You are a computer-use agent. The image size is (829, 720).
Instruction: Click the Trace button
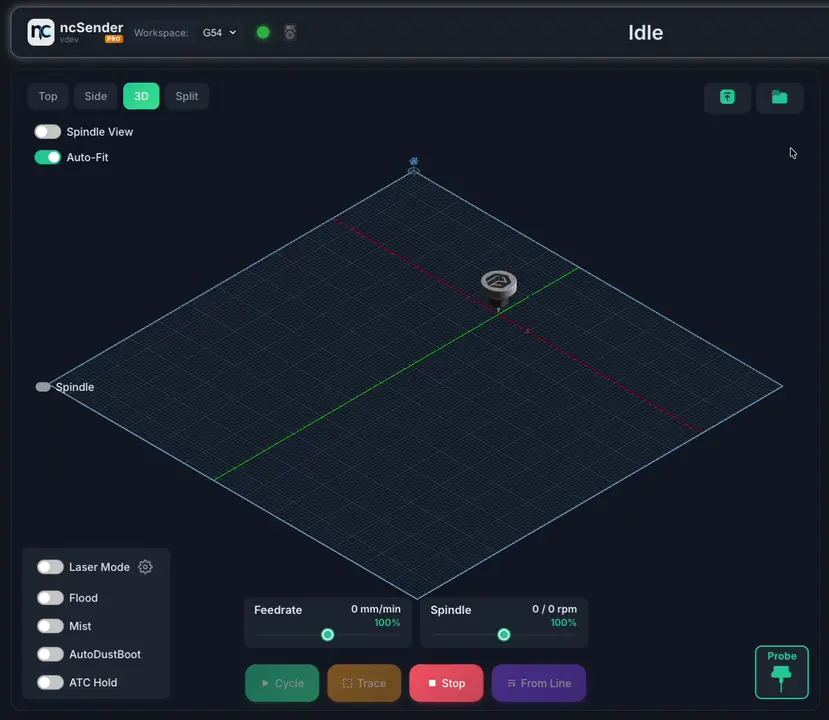tap(364, 683)
